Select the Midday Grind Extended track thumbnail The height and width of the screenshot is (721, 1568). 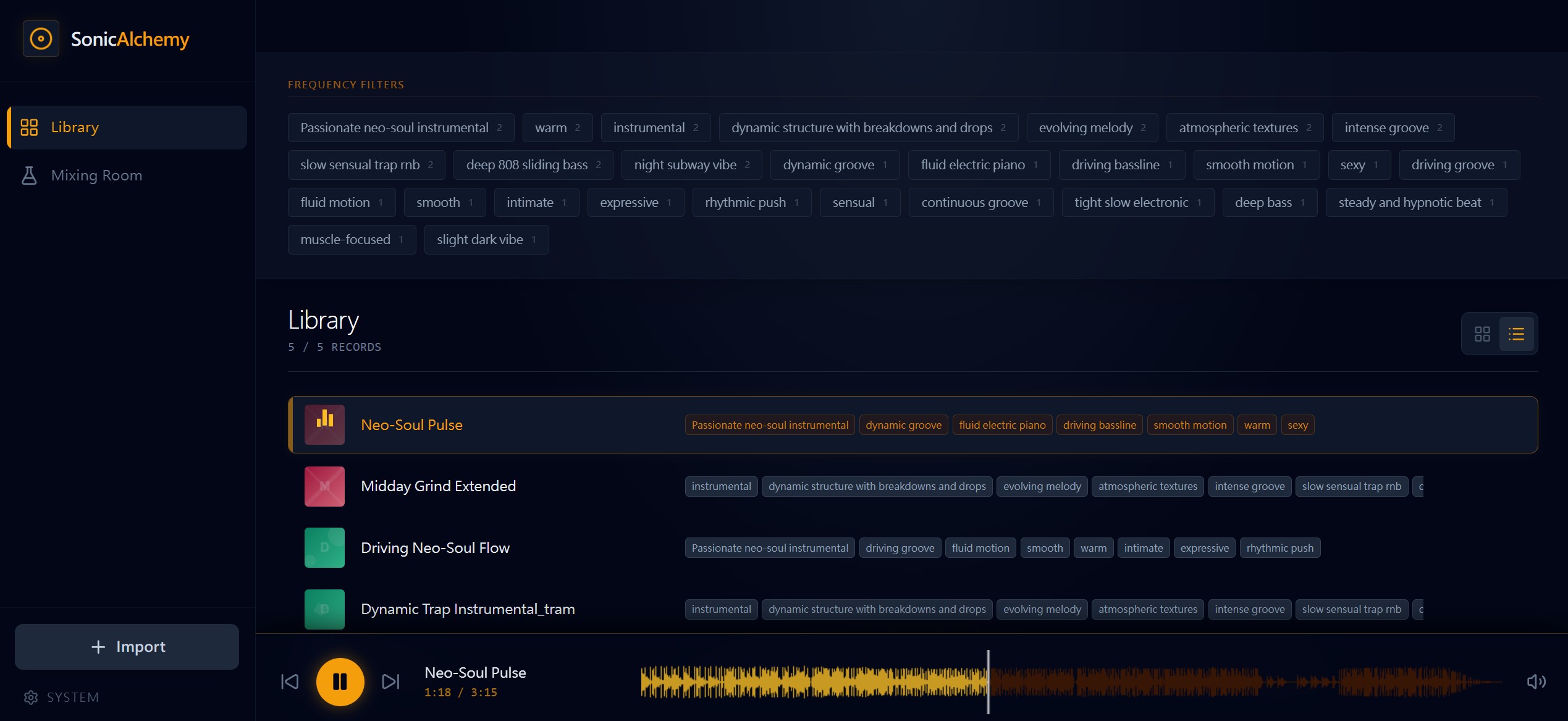click(324, 486)
